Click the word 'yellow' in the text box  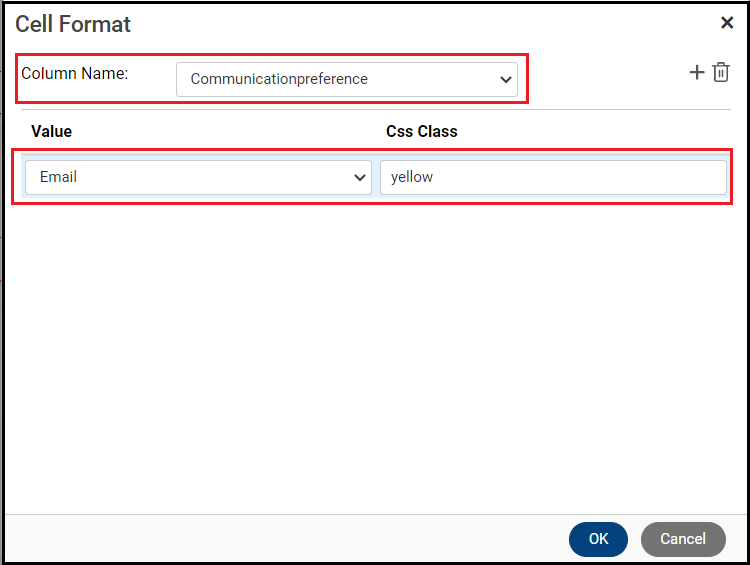click(412, 177)
